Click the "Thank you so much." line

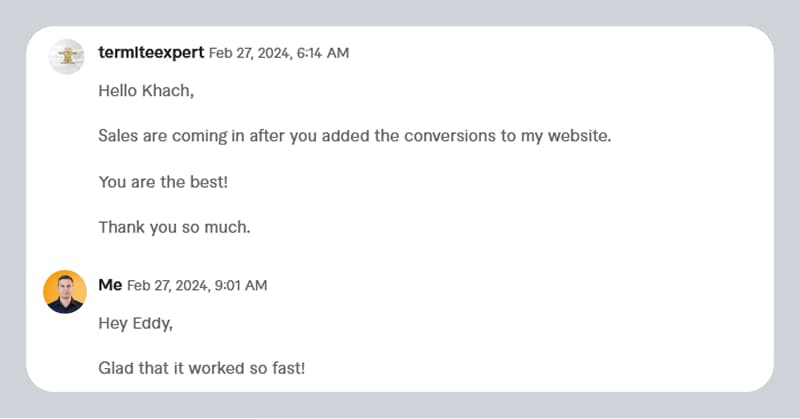coord(174,227)
